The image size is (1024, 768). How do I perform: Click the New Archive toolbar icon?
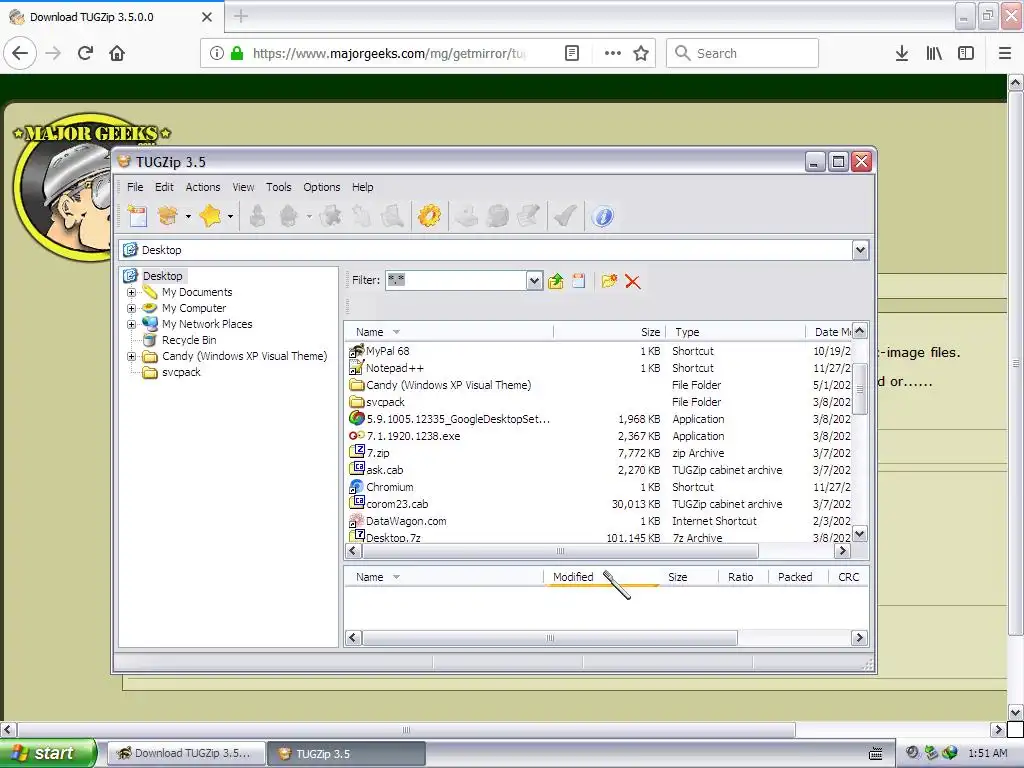click(x=138, y=216)
